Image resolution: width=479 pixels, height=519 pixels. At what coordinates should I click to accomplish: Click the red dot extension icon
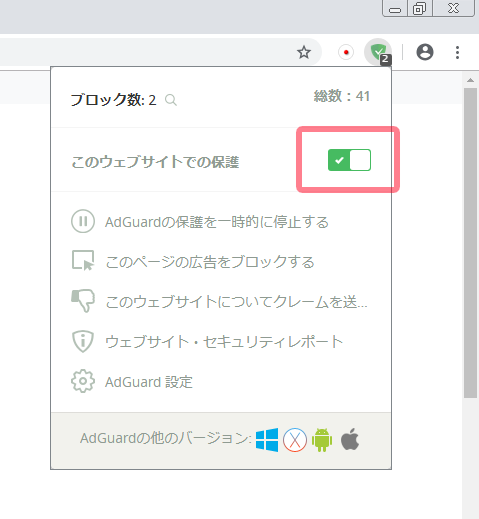[x=346, y=52]
